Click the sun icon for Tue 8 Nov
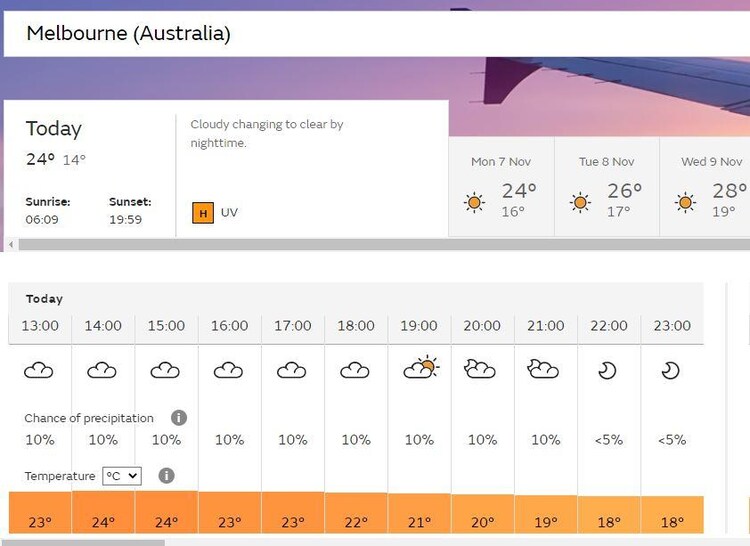Image resolution: width=750 pixels, height=546 pixels. pyautogui.click(x=580, y=202)
